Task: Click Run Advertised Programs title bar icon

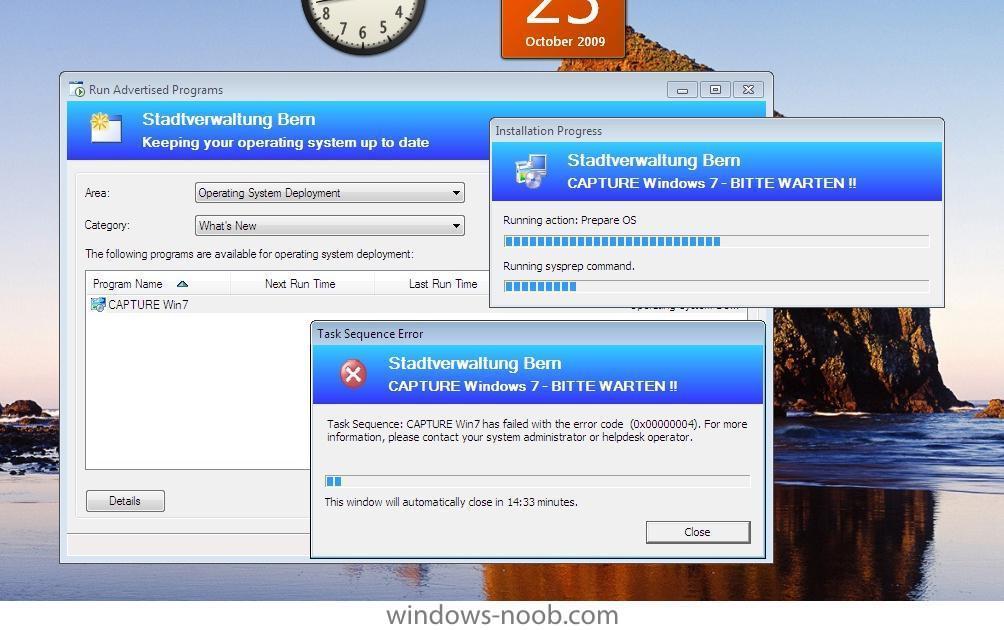Action: point(77,90)
